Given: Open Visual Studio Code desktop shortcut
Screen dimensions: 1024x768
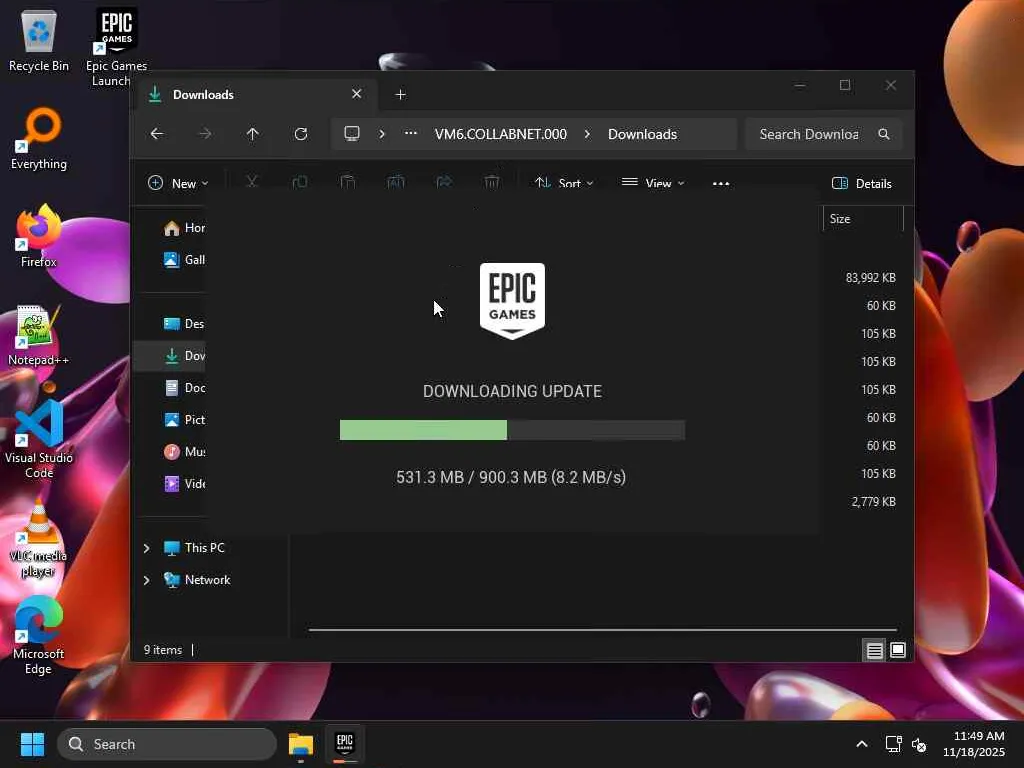Looking at the screenshot, I should (39, 439).
